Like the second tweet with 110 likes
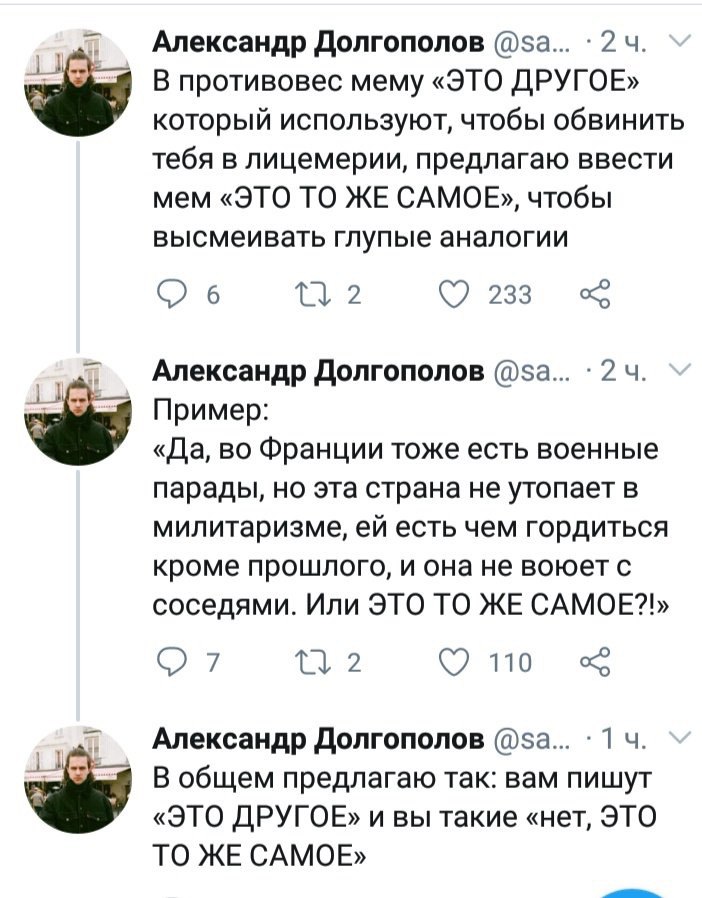This screenshot has height=898, width=702. [x=453, y=661]
